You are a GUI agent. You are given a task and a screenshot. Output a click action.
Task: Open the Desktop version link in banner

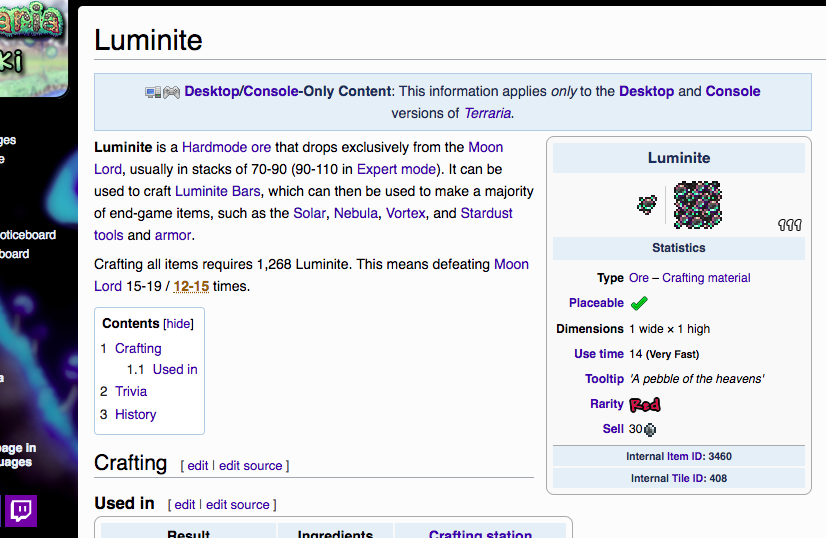click(646, 91)
